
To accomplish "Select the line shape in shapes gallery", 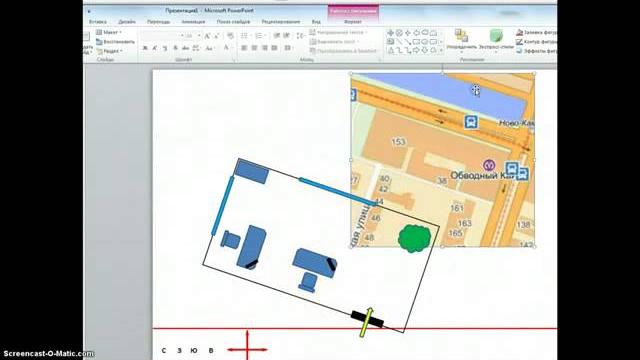I will (x=399, y=42).
